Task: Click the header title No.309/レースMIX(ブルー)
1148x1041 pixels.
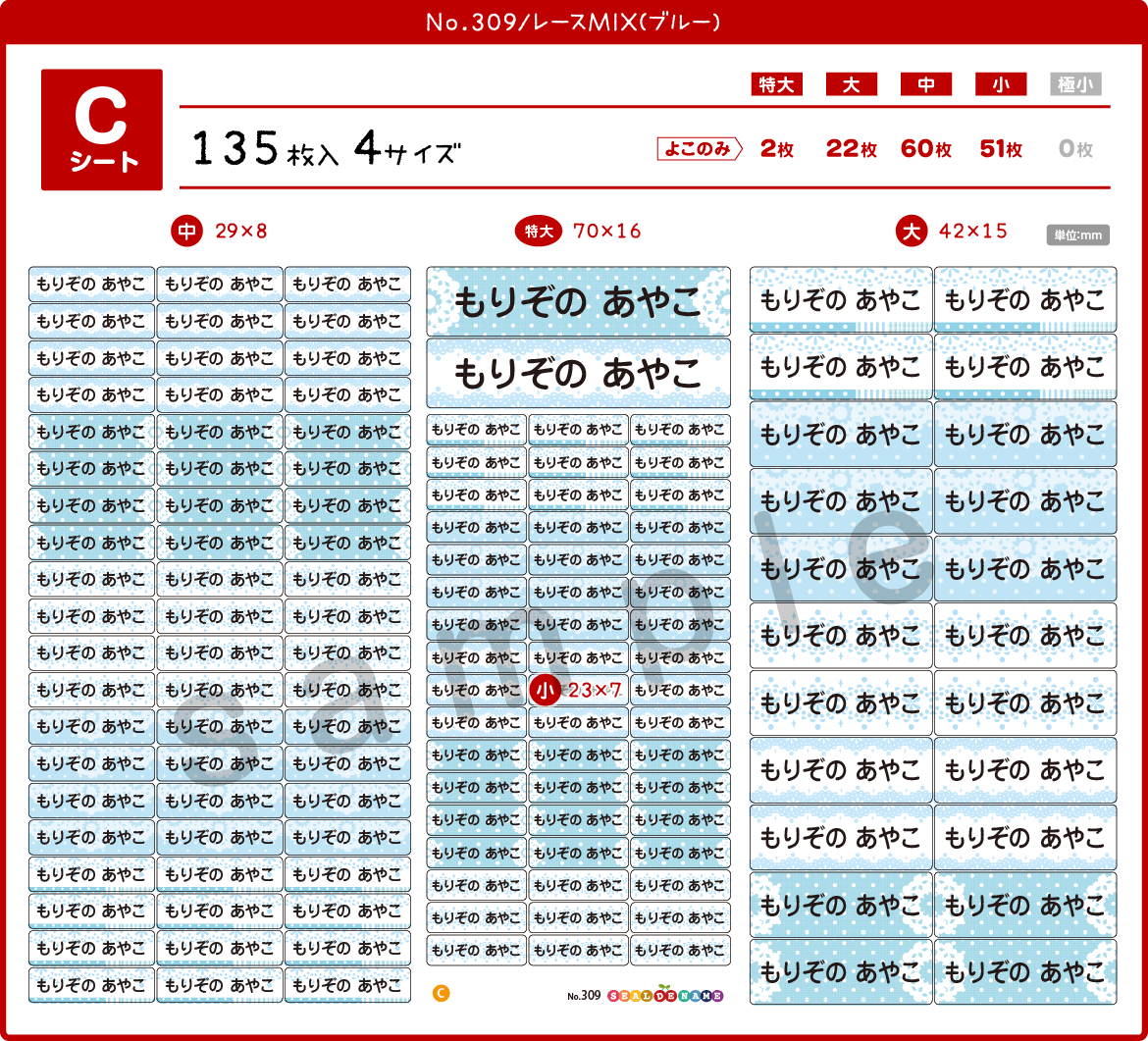Action: 574,22
